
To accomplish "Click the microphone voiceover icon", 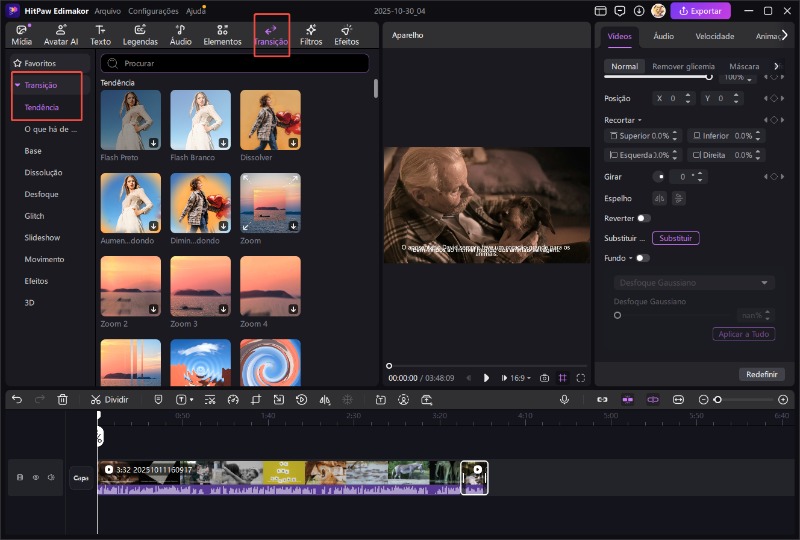I will 564,399.
